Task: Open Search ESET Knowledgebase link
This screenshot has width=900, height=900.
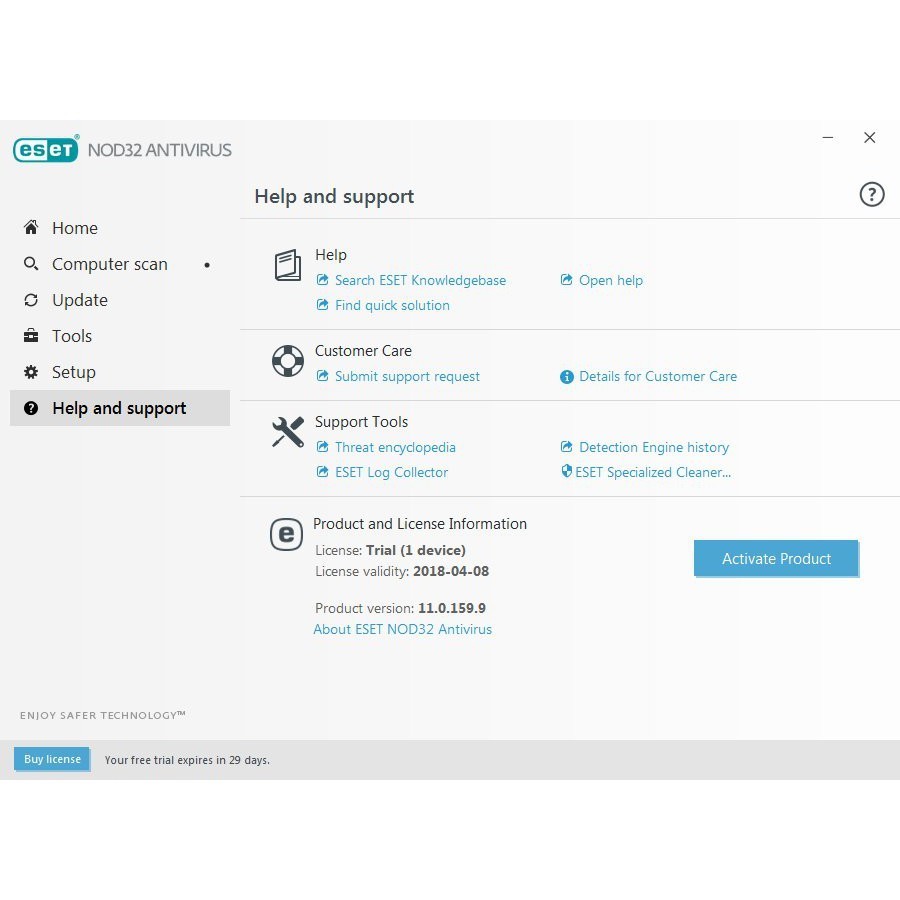Action: point(420,280)
